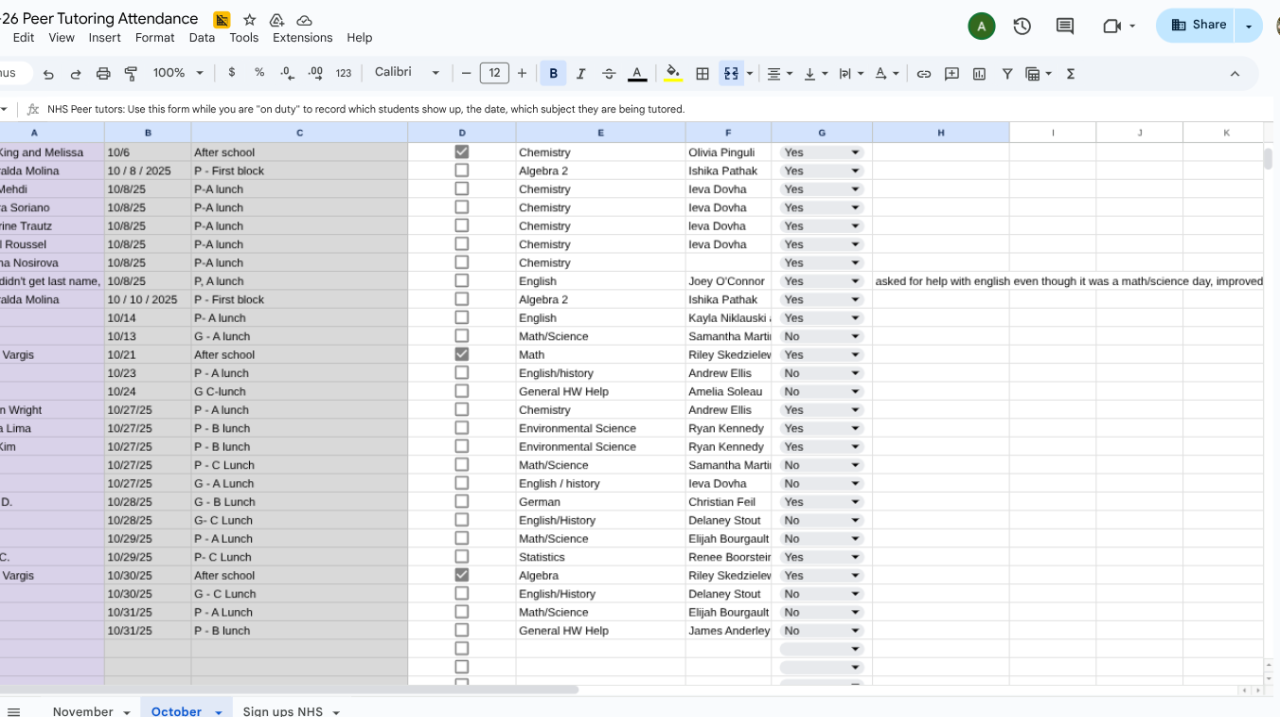Open the Calibri font dropdown
Viewport: 1280px width, 717px height.
[x=407, y=73]
